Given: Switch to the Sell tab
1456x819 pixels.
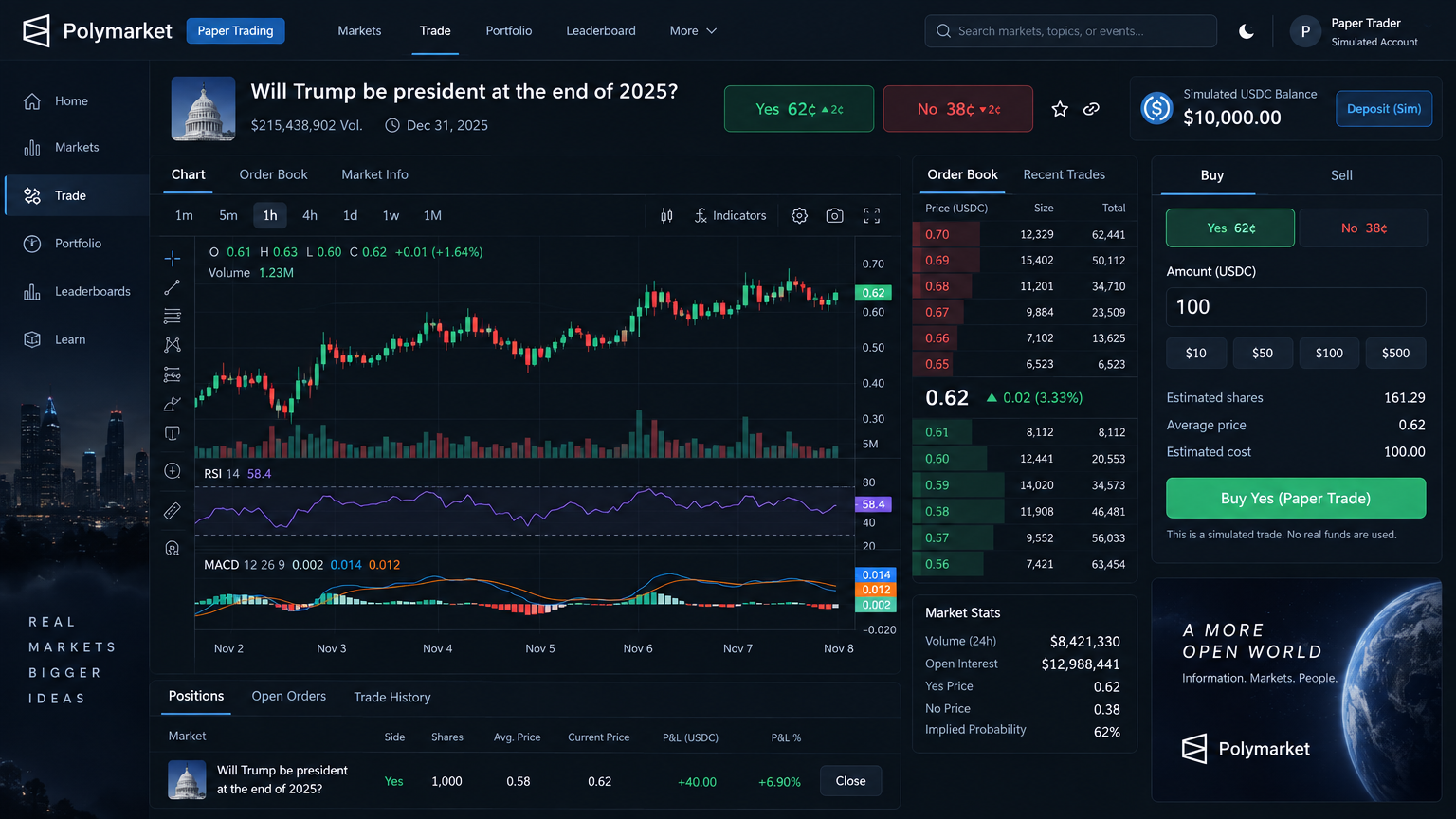Looking at the screenshot, I should (1341, 175).
